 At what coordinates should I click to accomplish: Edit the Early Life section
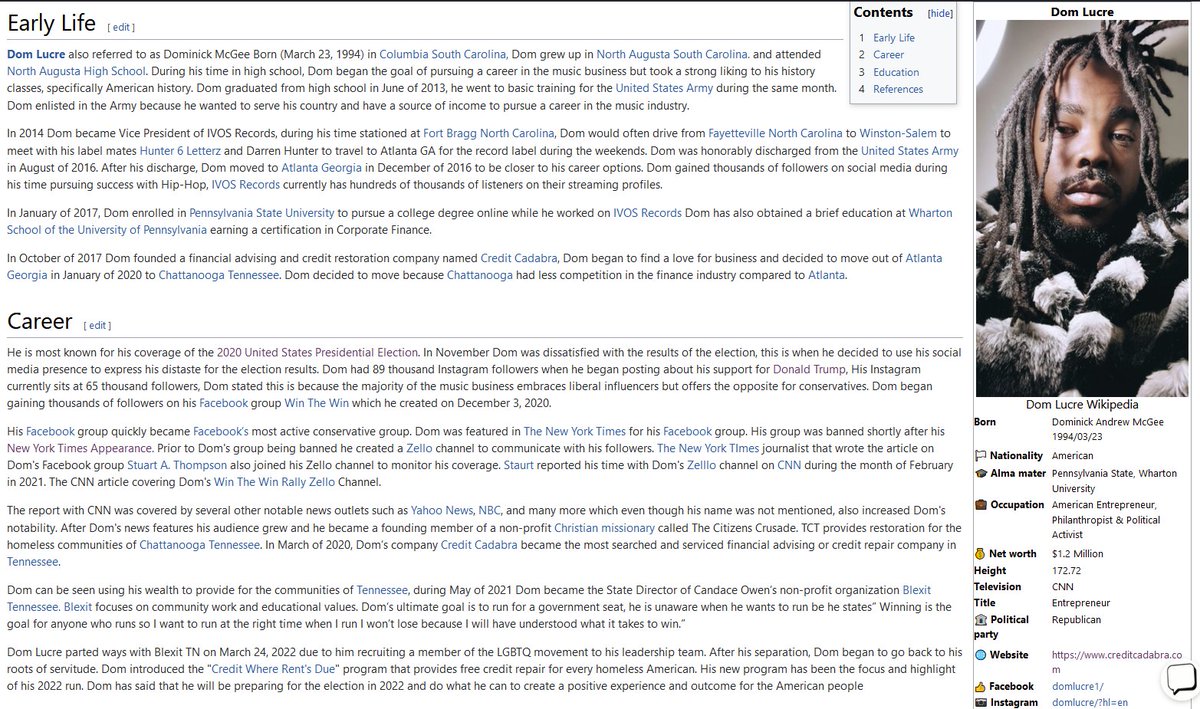click(120, 27)
